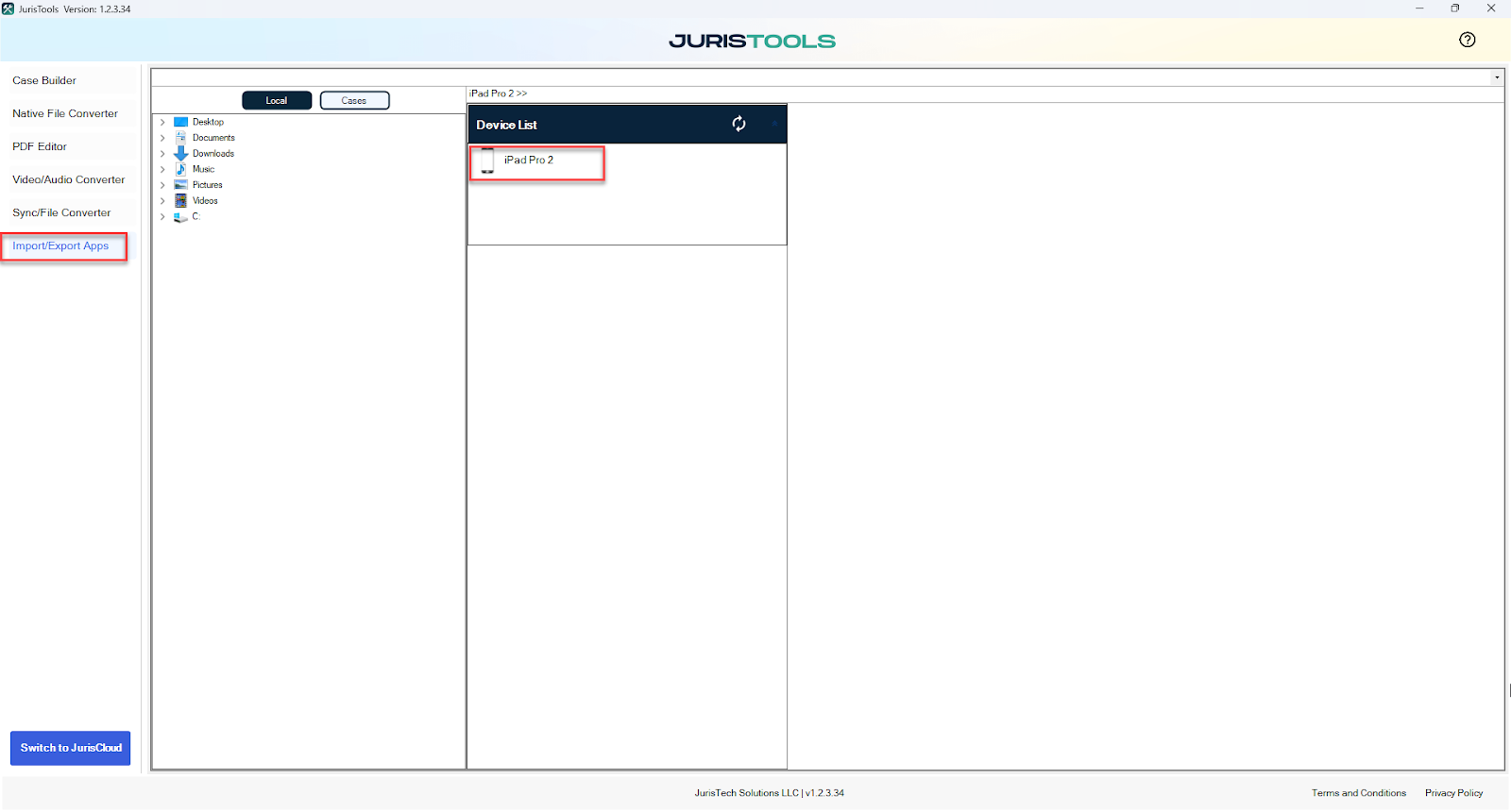Select the Downloads label in tree

(x=213, y=153)
